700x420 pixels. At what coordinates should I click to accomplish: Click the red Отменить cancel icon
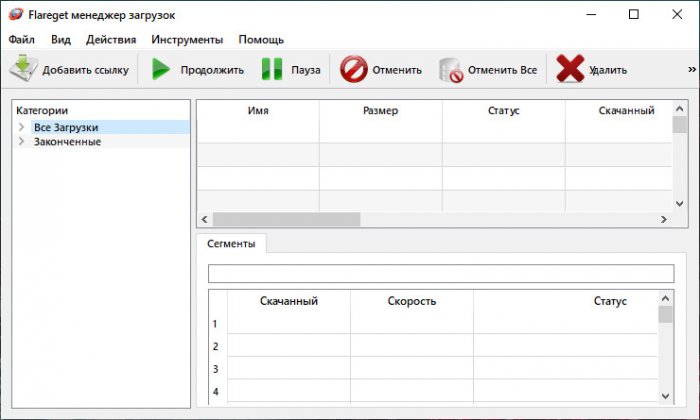click(x=353, y=70)
